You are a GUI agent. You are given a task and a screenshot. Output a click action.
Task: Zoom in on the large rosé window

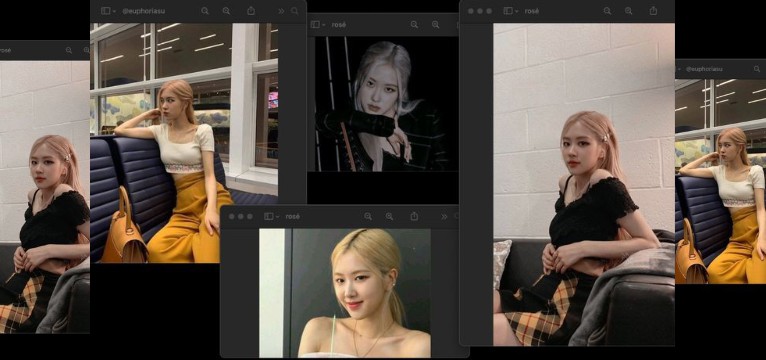pos(629,11)
